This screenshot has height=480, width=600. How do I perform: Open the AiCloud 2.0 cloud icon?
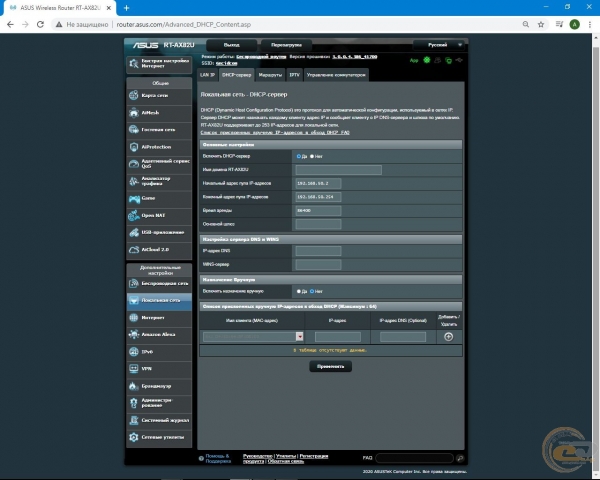(x=134, y=250)
